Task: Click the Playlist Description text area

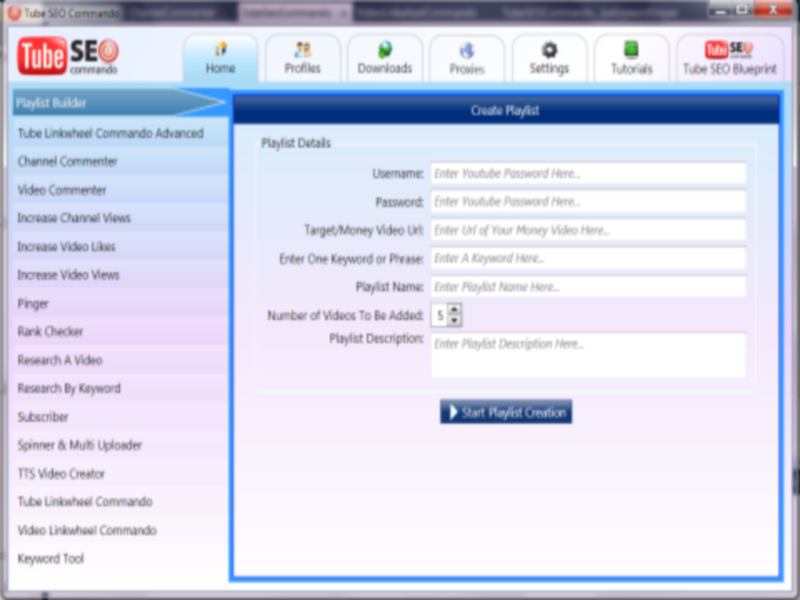Action: [x=588, y=356]
